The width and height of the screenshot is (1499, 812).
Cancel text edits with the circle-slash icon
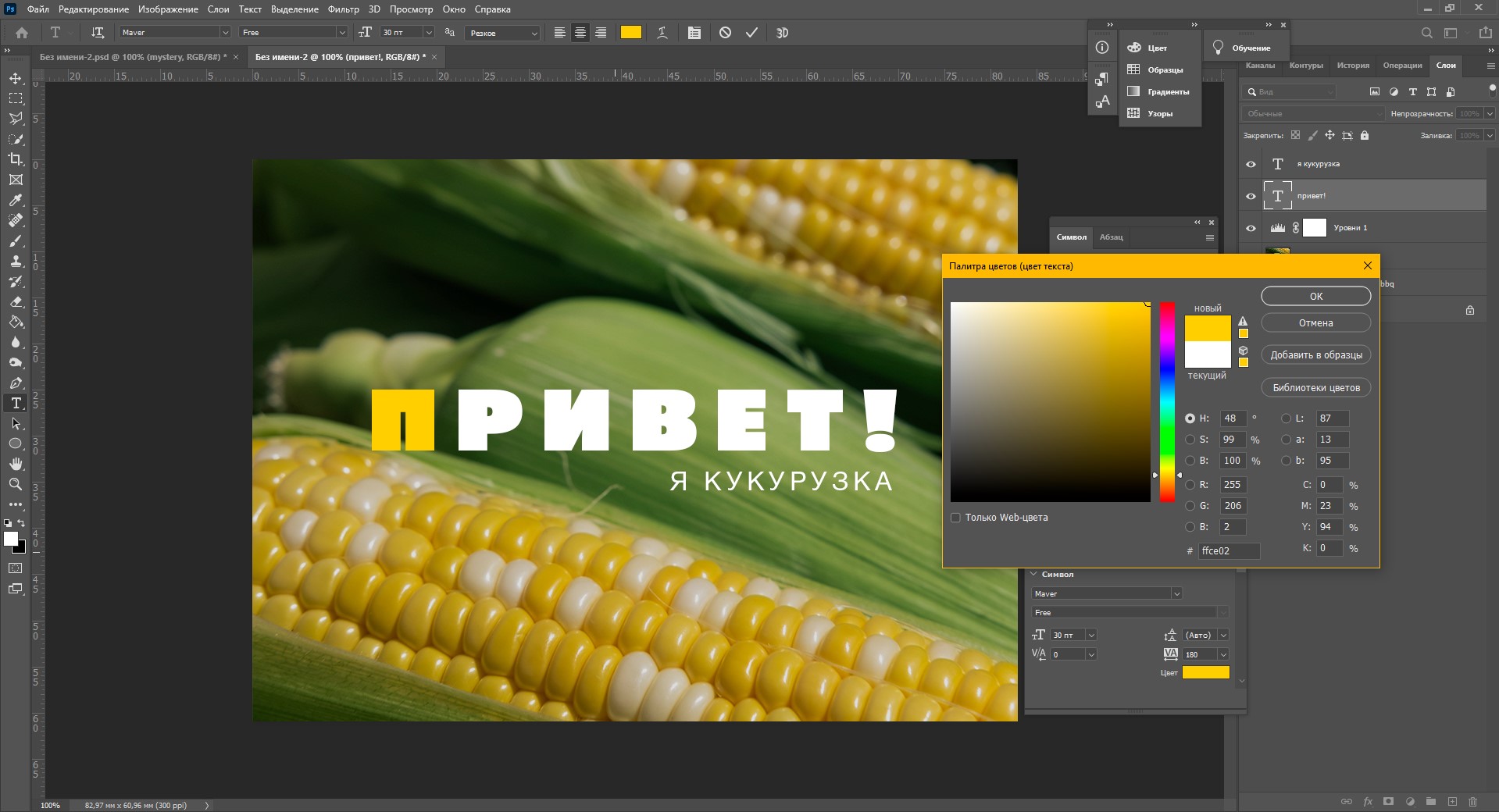pyautogui.click(x=725, y=33)
